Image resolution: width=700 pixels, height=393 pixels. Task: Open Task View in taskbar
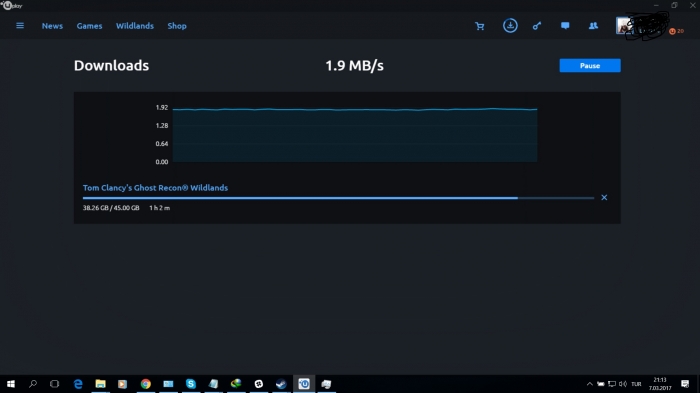54,384
